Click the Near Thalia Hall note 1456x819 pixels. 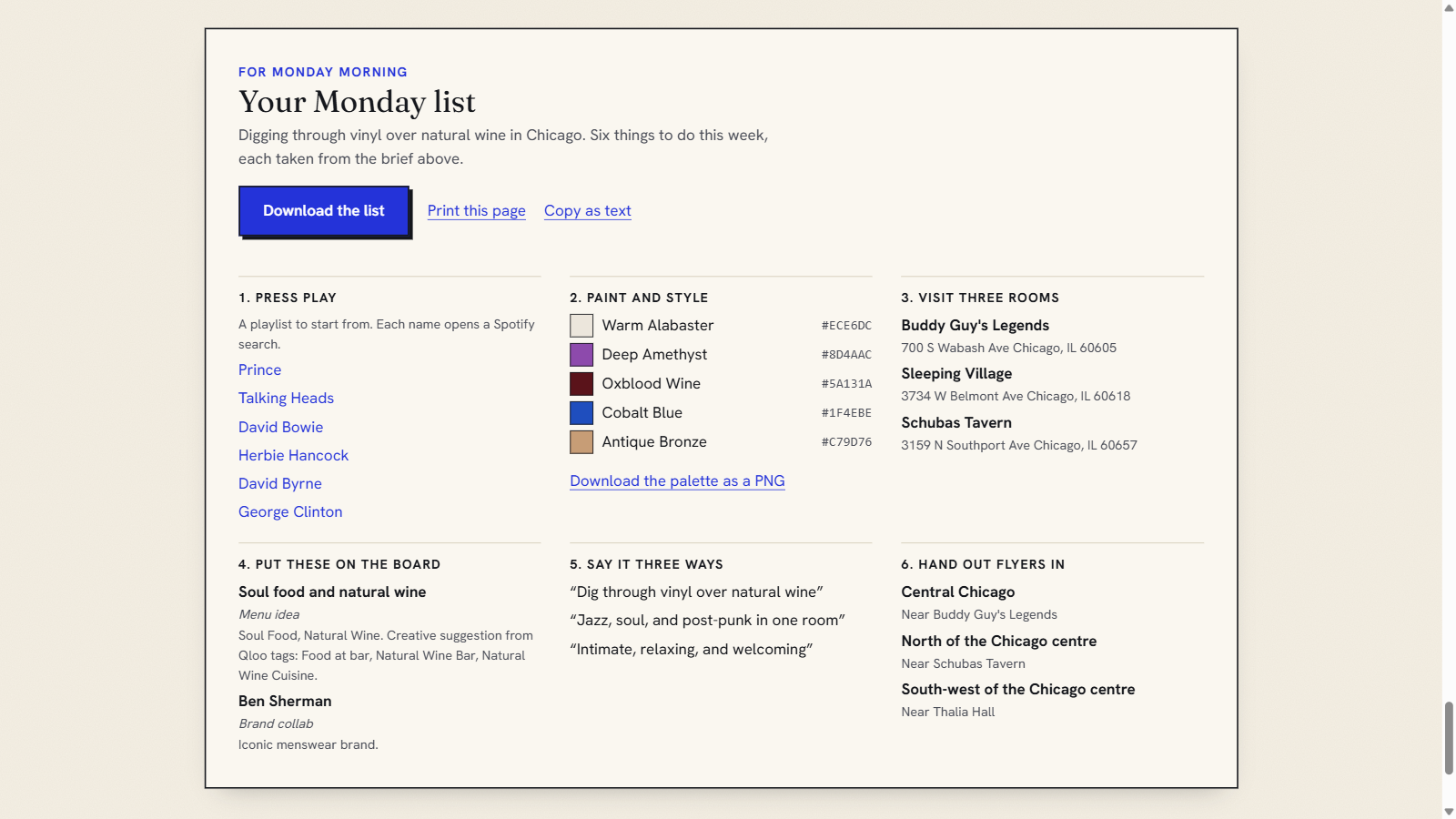(947, 712)
